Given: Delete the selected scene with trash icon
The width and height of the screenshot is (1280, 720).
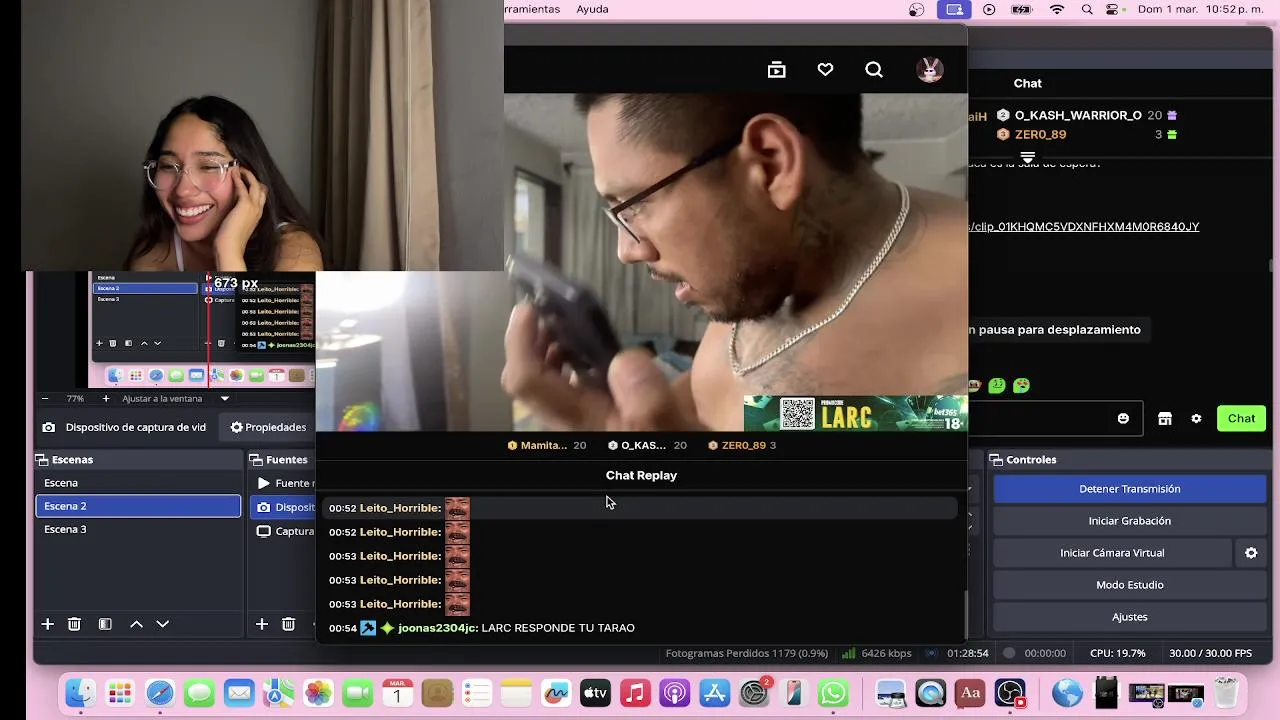Looking at the screenshot, I should (x=74, y=624).
